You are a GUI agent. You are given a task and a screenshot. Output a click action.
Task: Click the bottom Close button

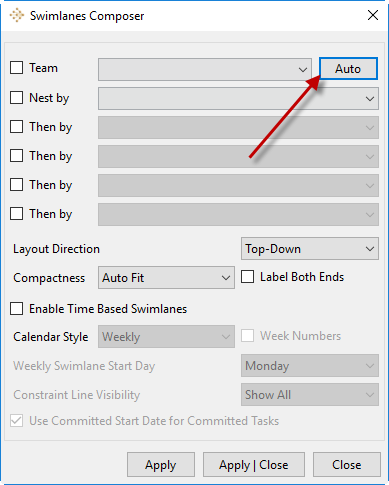click(347, 465)
